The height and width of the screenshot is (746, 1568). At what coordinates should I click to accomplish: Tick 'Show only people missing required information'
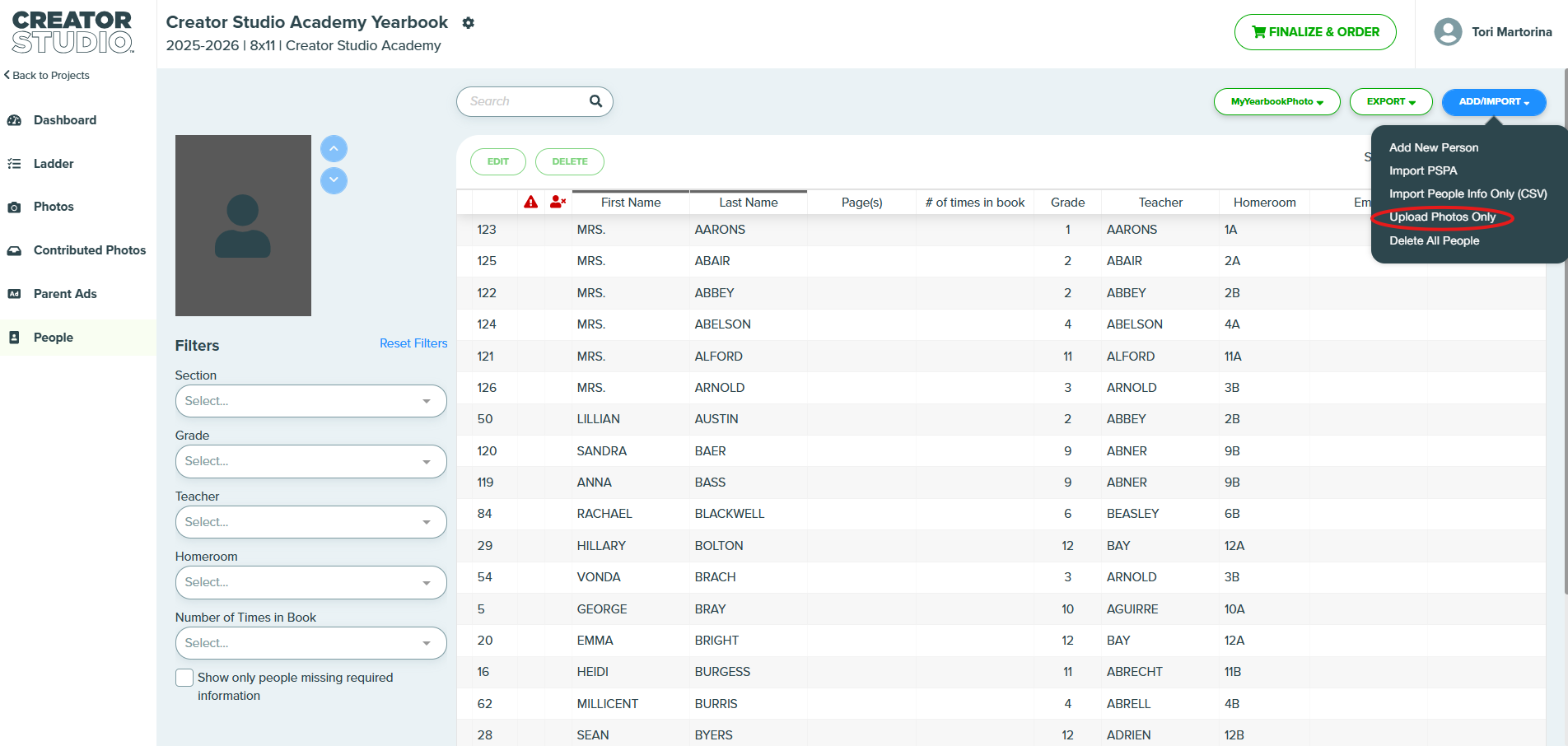(184, 678)
